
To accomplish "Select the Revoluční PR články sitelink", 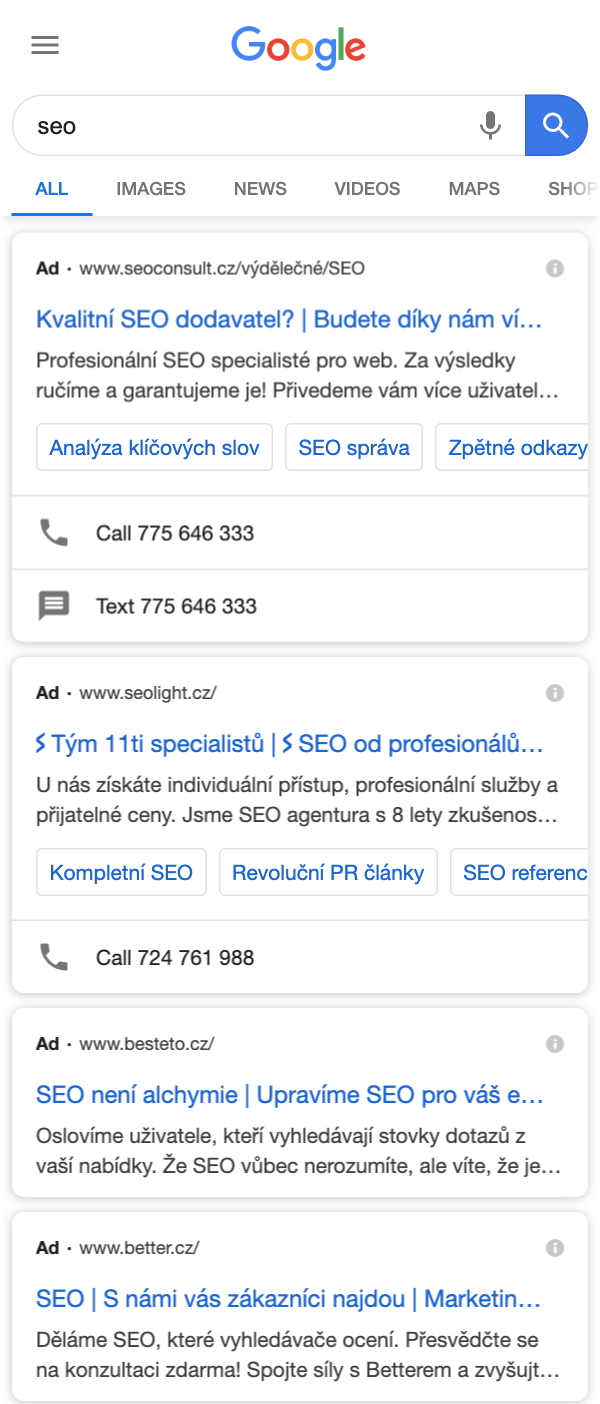I will click(x=328, y=873).
